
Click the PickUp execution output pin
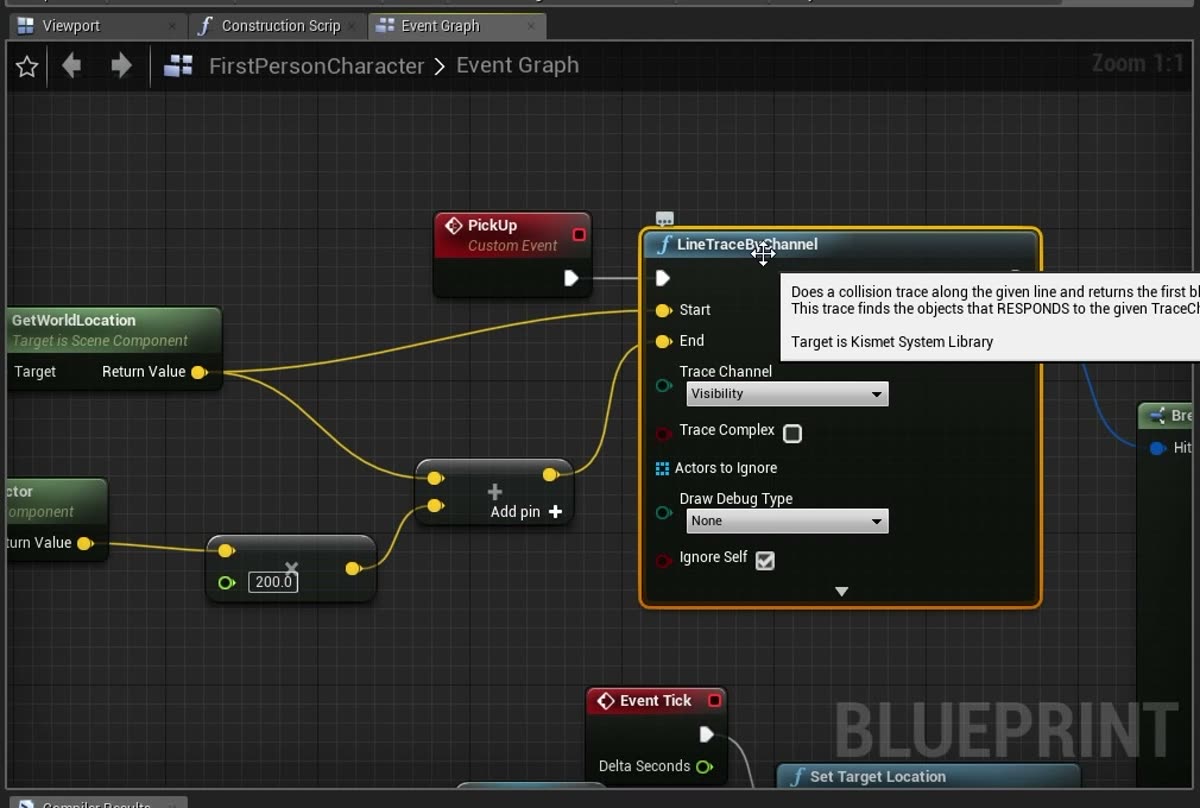click(570, 278)
